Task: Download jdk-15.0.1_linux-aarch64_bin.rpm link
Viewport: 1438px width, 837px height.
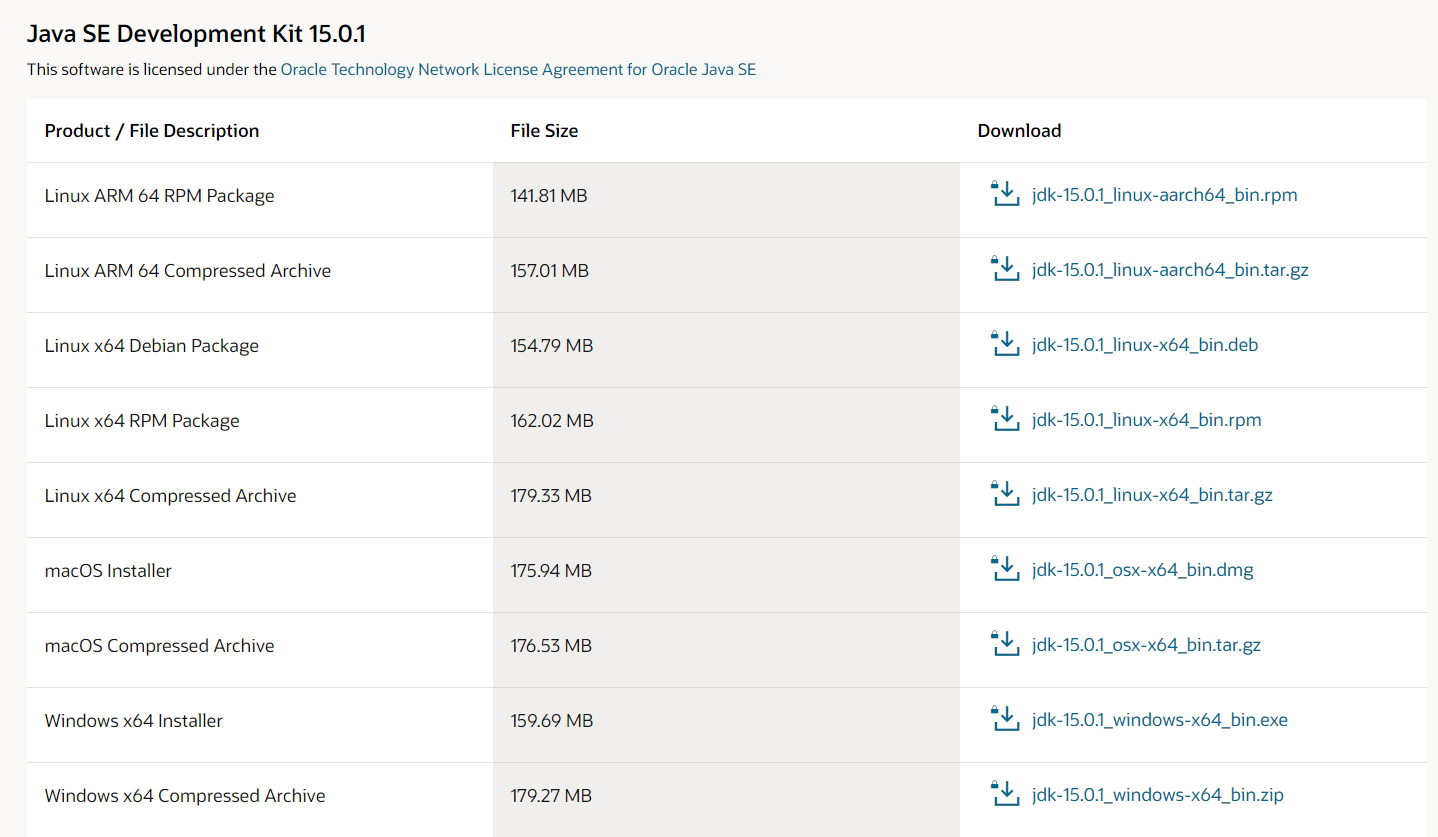Action: pyautogui.click(x=1165, y=195)
